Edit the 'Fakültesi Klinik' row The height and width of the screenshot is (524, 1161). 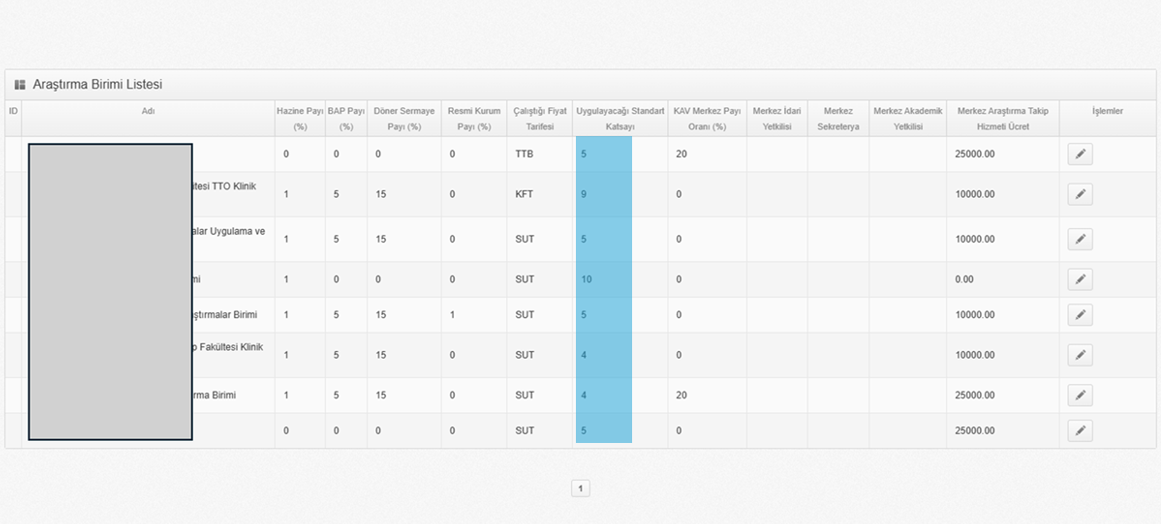[1079, 355]
